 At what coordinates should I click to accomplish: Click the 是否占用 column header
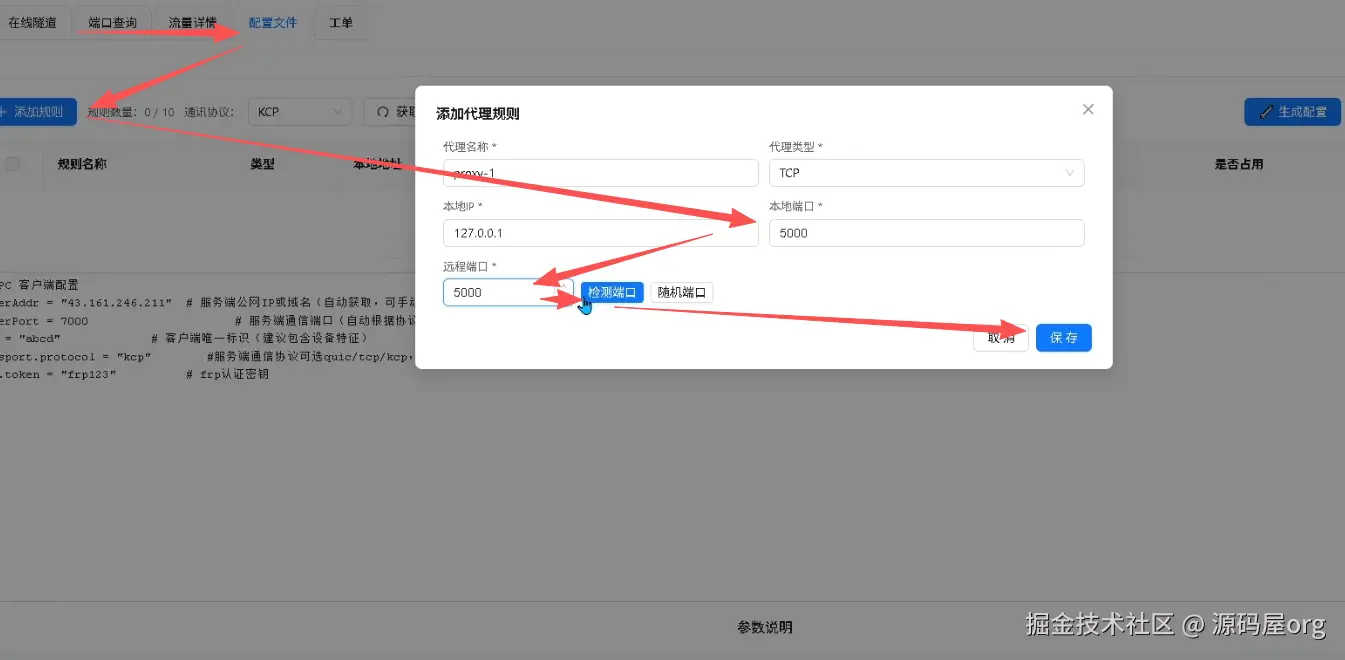1239,164
